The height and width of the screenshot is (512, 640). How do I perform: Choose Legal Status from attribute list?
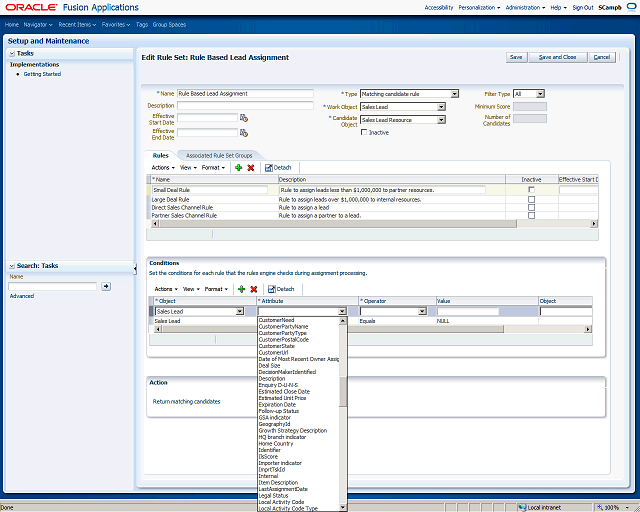click(273, 495)
